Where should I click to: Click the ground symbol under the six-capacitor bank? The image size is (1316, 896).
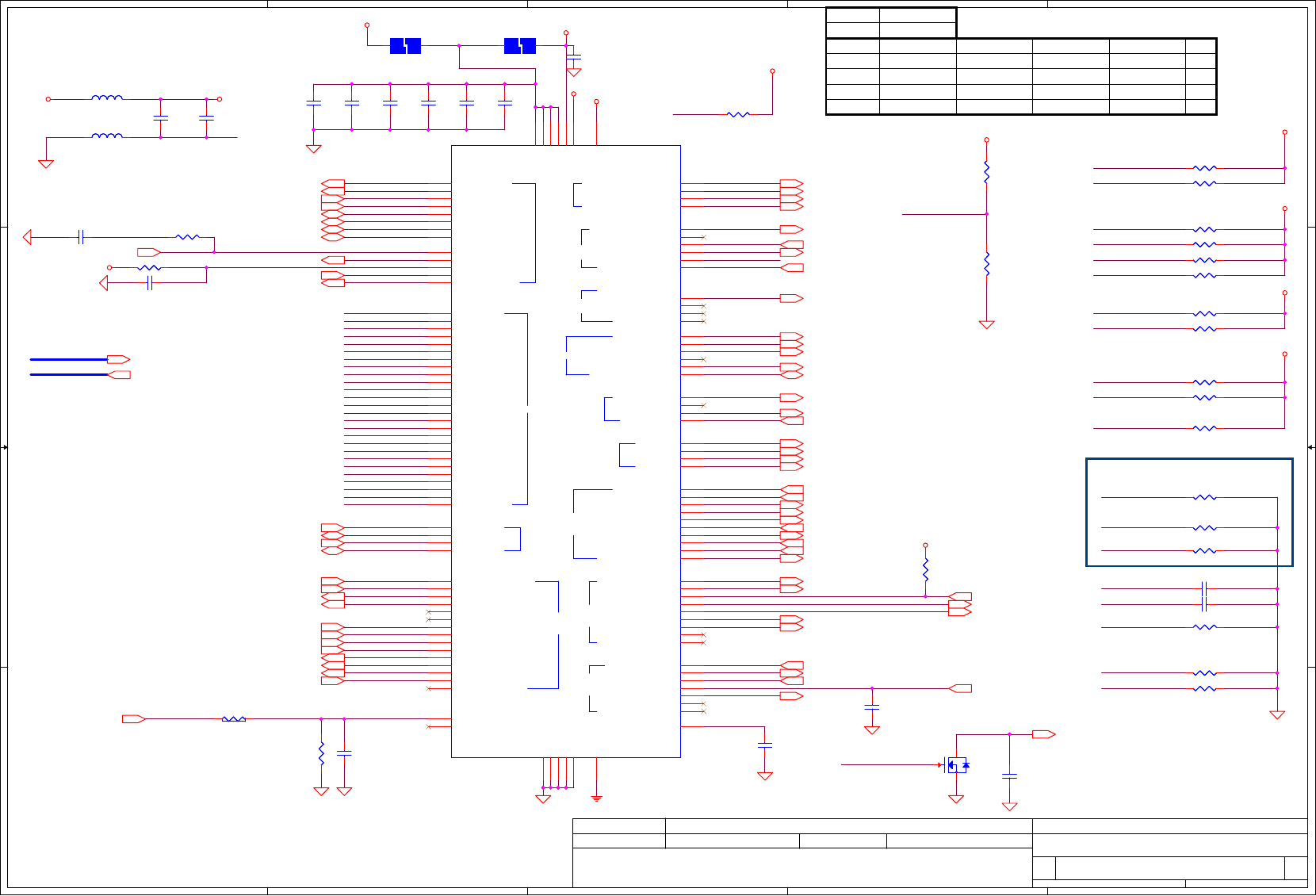[313, 148]
